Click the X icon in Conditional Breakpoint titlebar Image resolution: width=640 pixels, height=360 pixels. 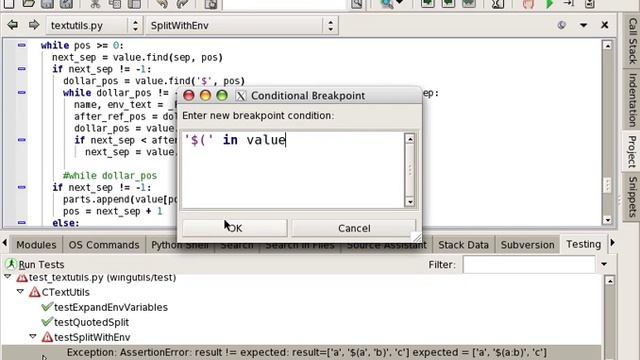(x=241, y=96)
